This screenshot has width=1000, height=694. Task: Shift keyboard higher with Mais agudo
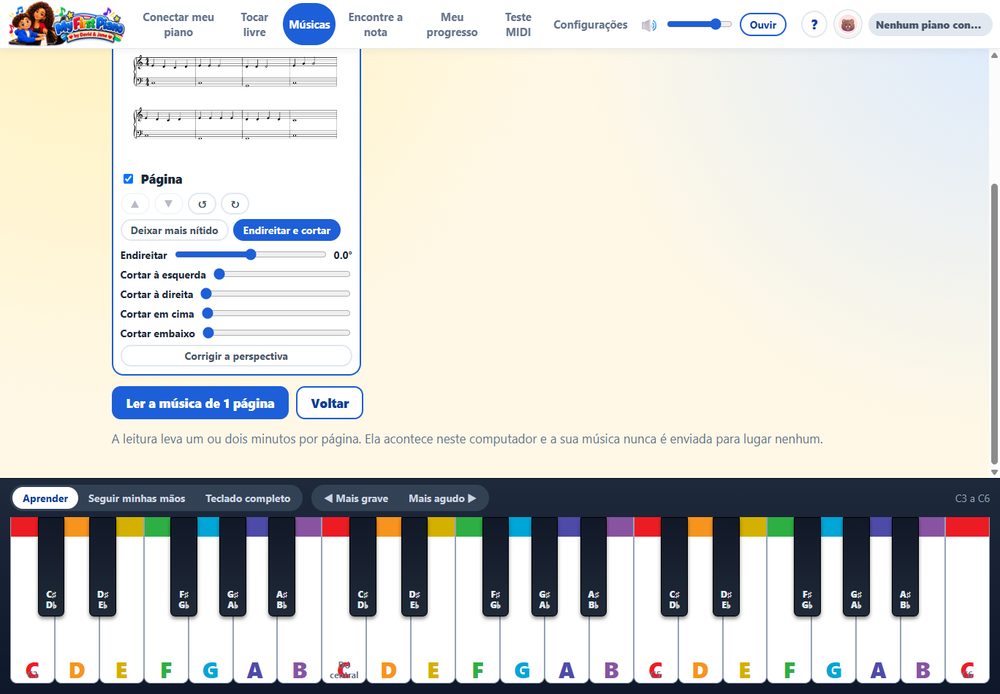coord(442,498)
